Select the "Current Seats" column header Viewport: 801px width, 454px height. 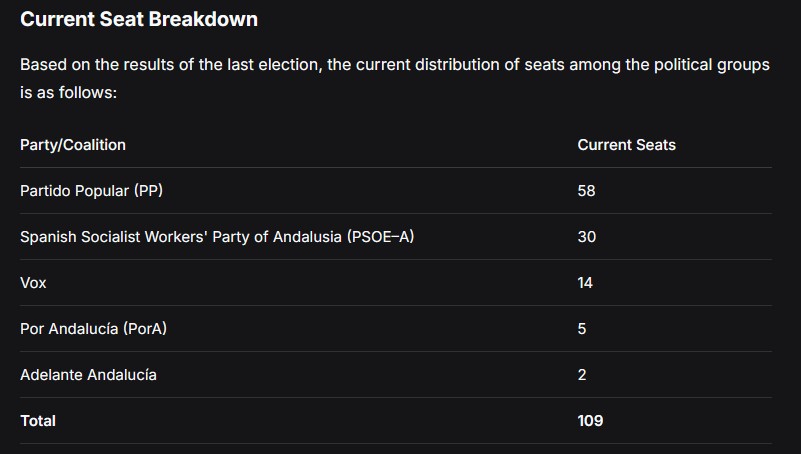click(x=626, y=145)
